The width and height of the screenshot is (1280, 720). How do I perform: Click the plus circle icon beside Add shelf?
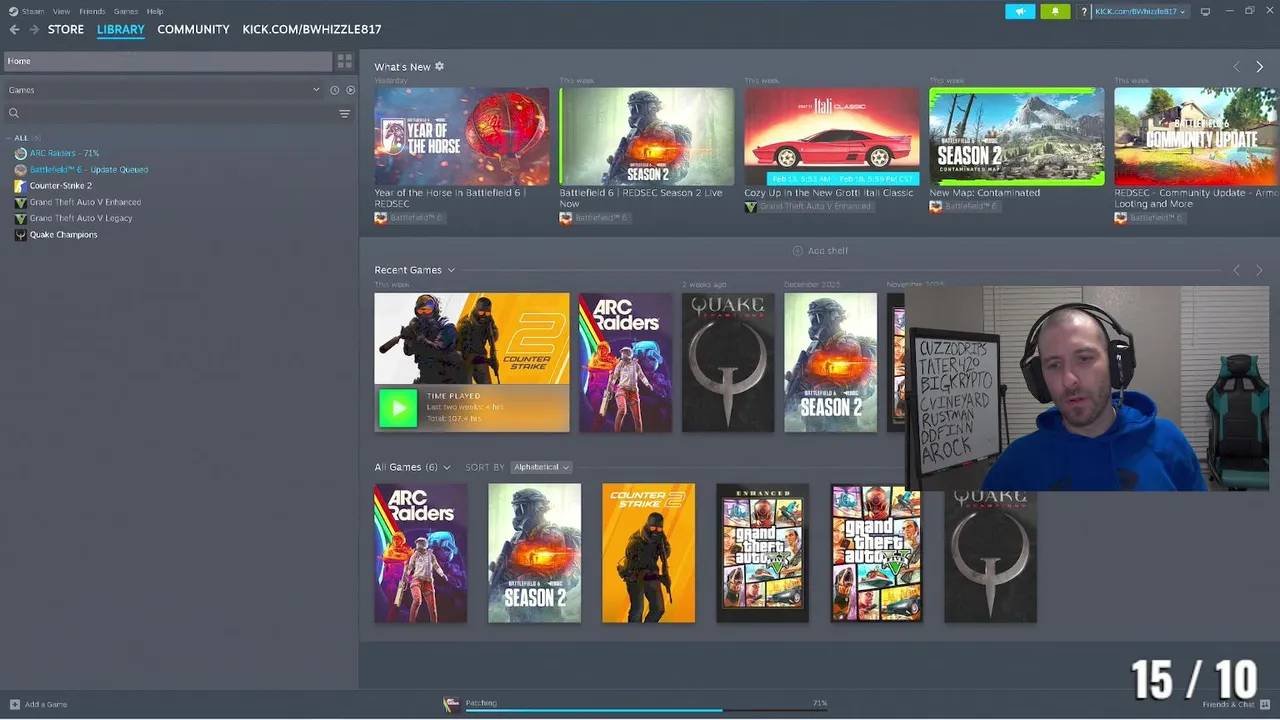pos(797,250)
